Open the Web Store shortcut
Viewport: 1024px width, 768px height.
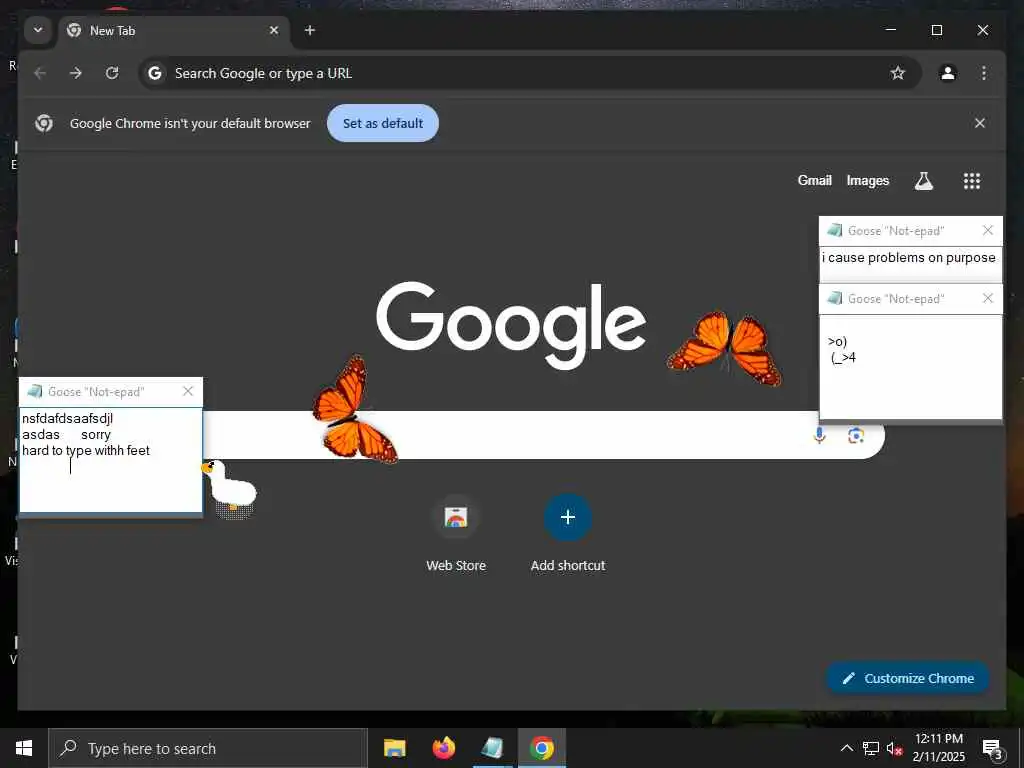(x=456, y=533)
